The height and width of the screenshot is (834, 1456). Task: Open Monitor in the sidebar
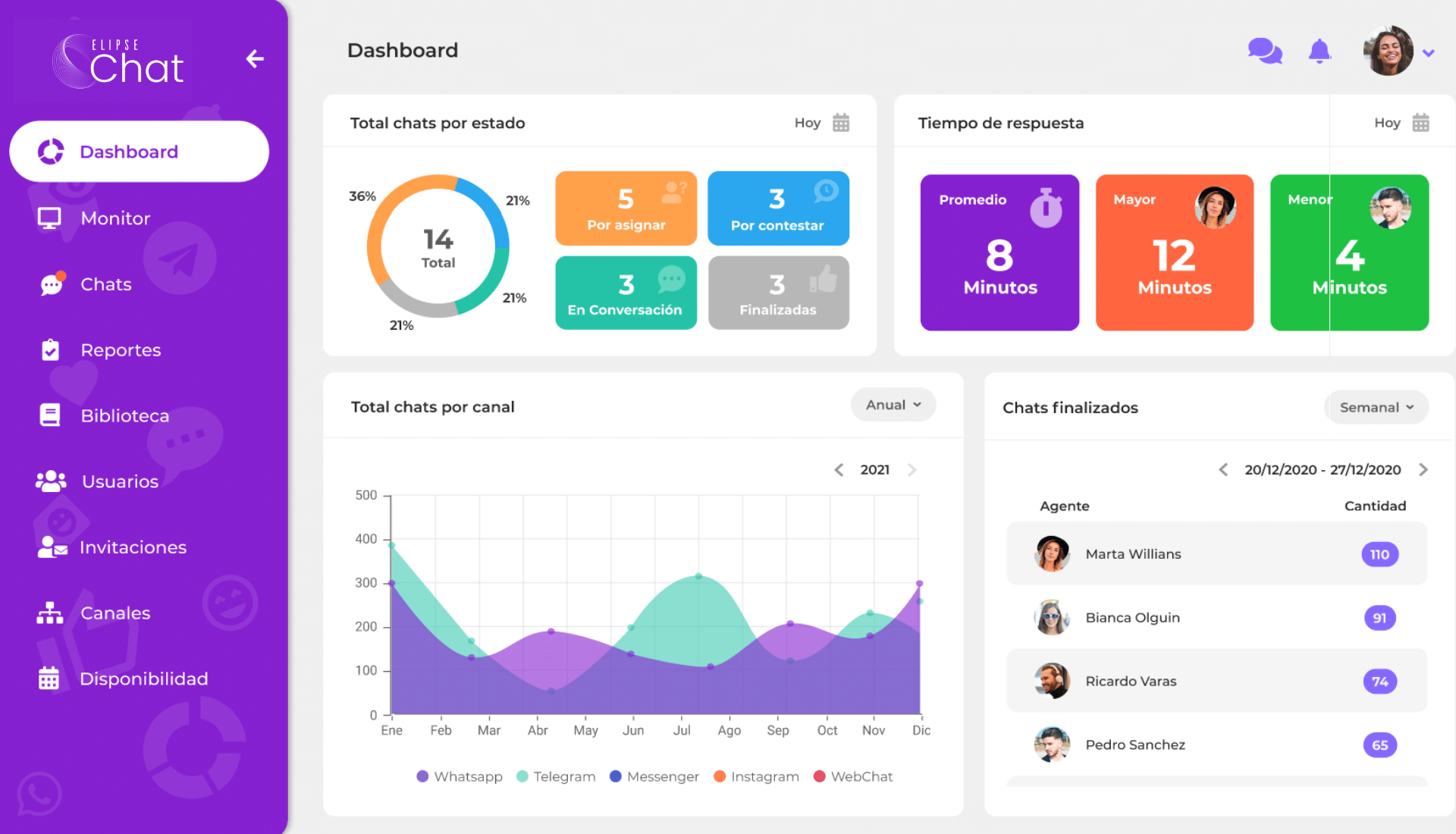(x=115, y=218)
